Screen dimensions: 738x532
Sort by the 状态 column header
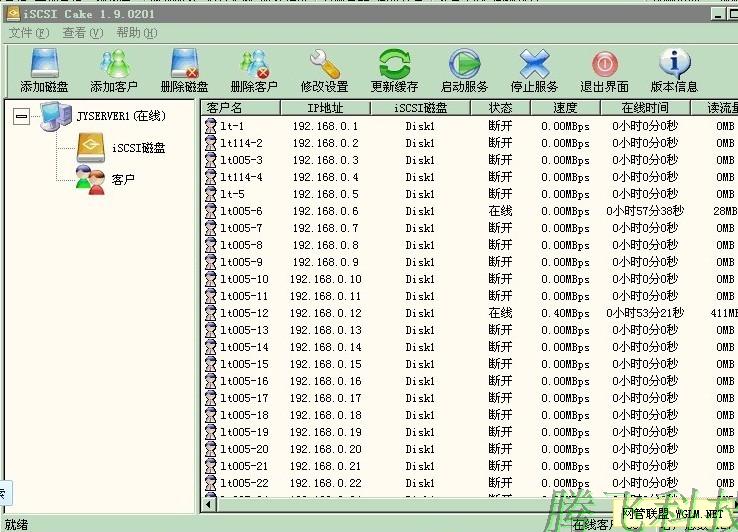point(500,108)
